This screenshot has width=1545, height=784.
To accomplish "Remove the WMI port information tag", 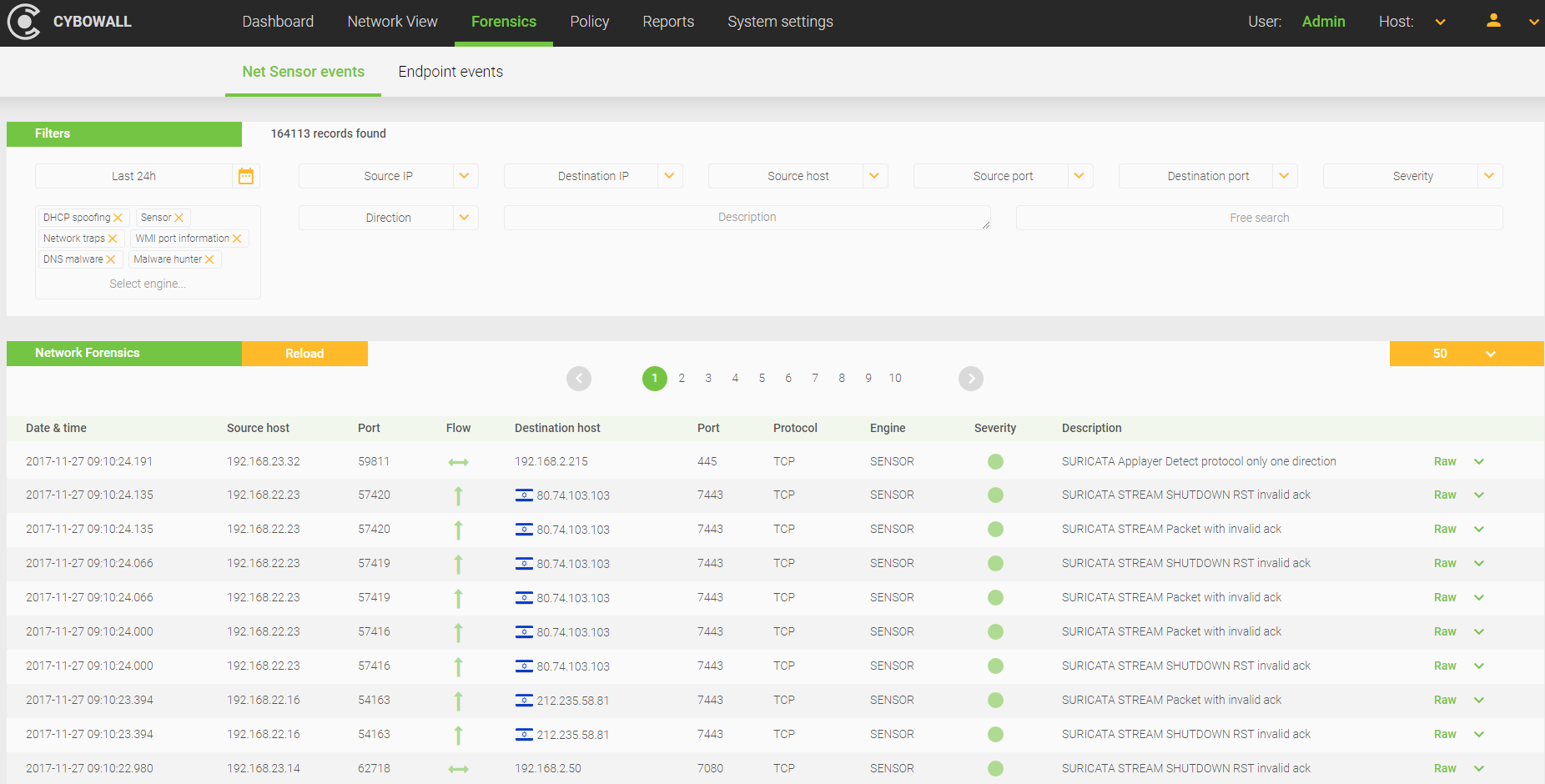I will (237, 239).
